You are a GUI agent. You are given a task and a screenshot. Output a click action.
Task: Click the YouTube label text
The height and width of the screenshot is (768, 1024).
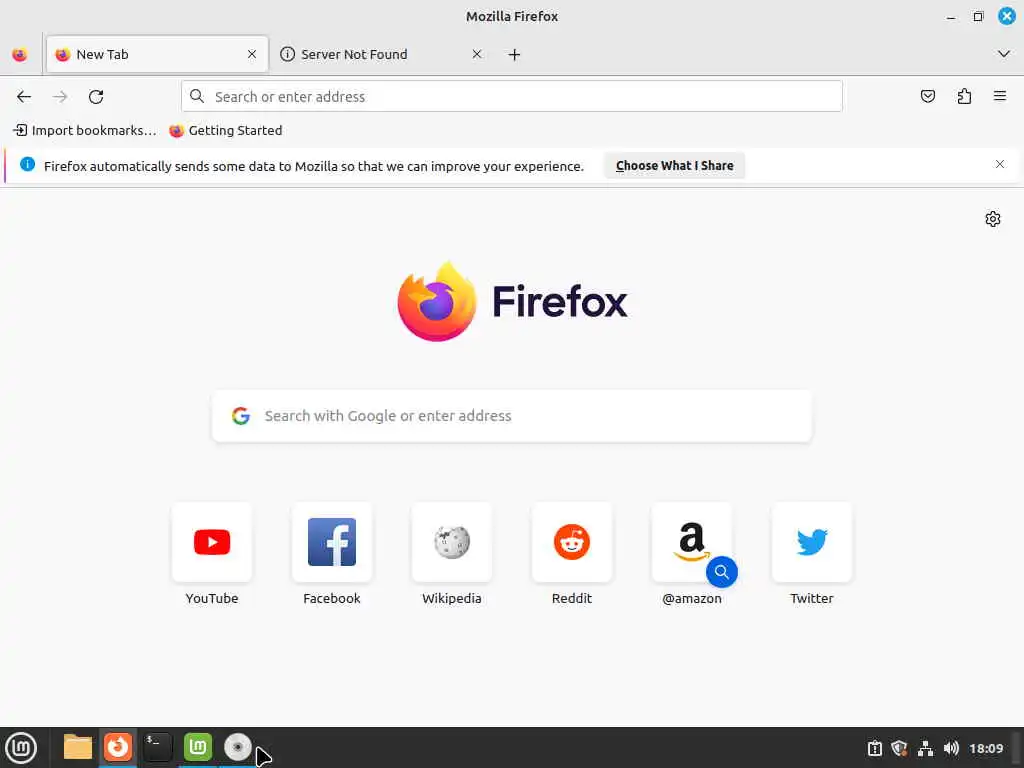pos(212,598)
